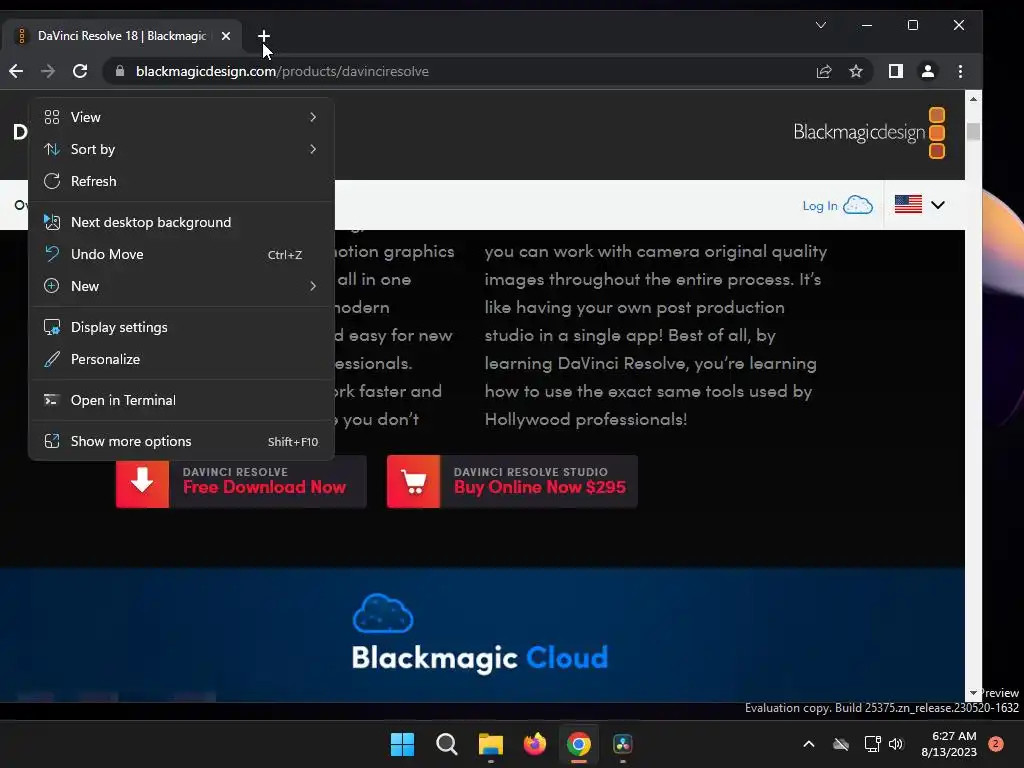Screen dimensions: 1024x768
Task: Open Firefox from the taskbar
Action: [x=535, y=744]
